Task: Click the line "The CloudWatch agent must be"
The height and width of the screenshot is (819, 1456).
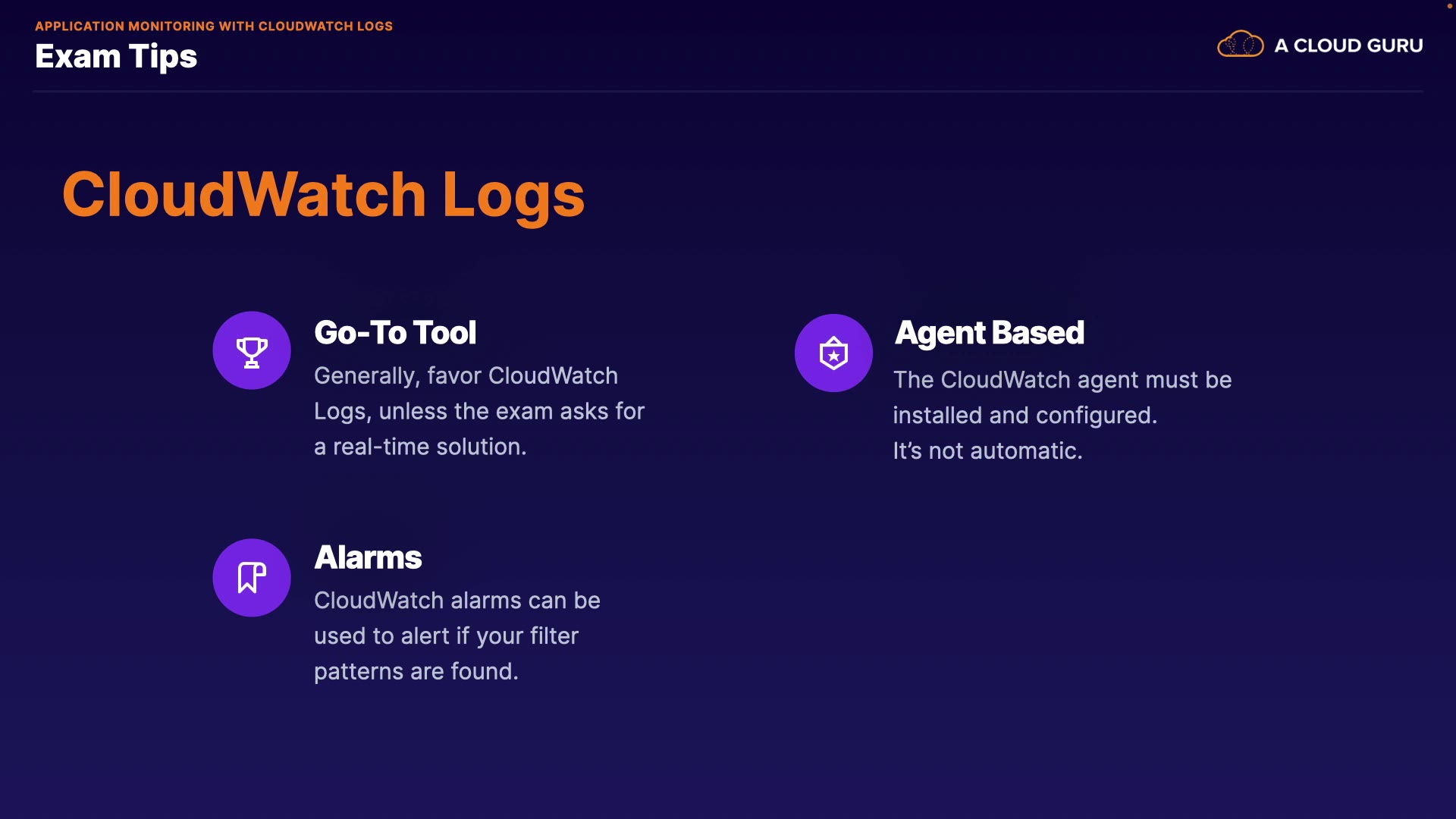Action: (1062, 380)
